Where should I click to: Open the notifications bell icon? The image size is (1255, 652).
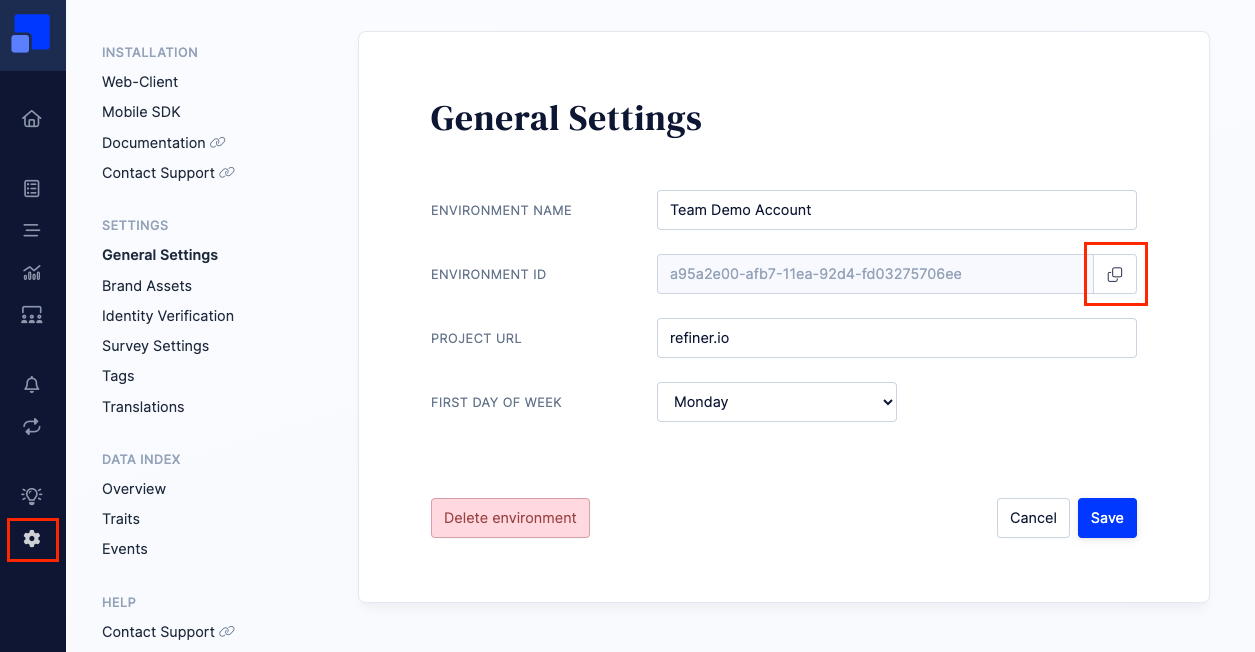(32, 384)
